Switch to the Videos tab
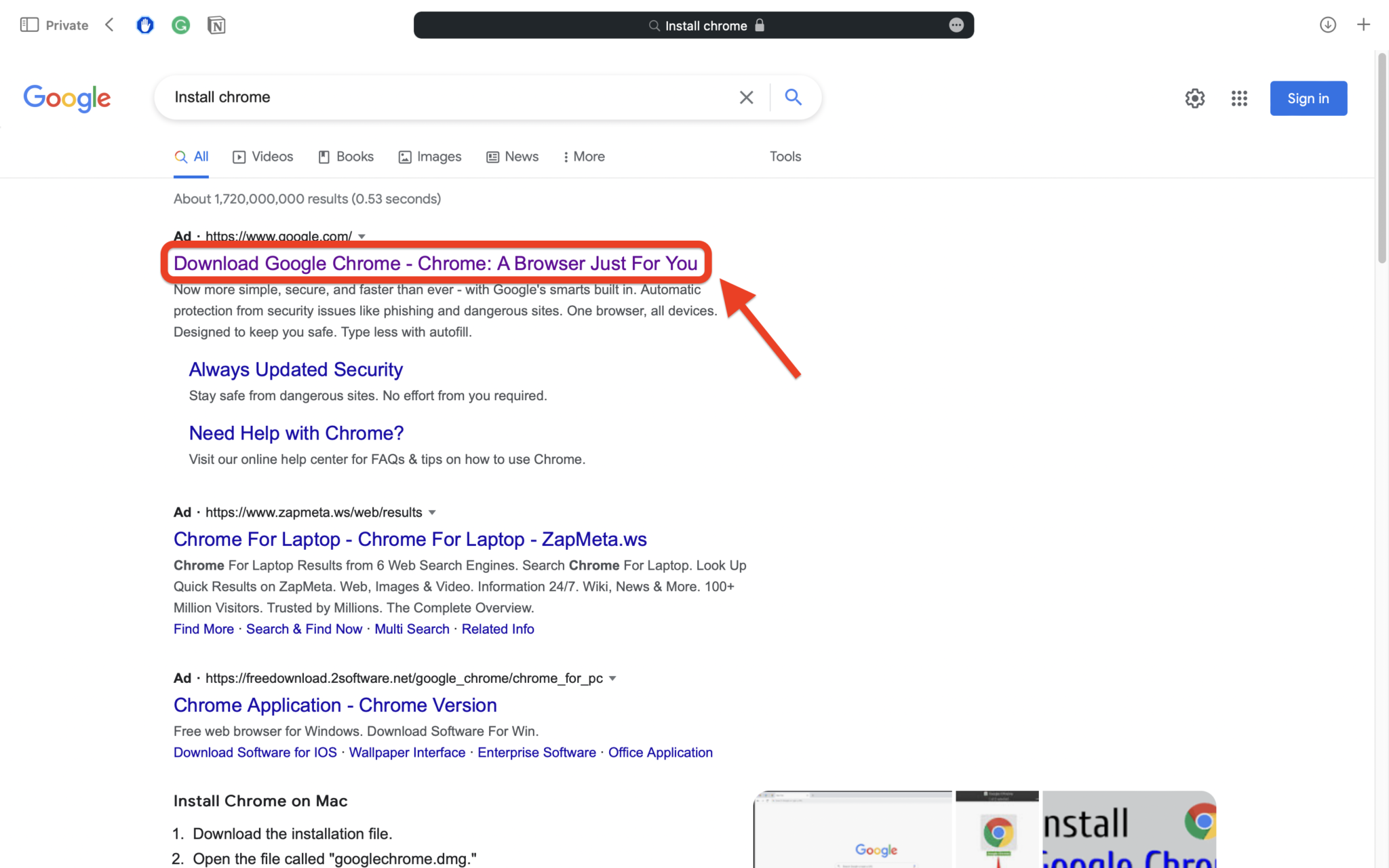The height and width of the screenshot is (868, 1389). point(262,157)
